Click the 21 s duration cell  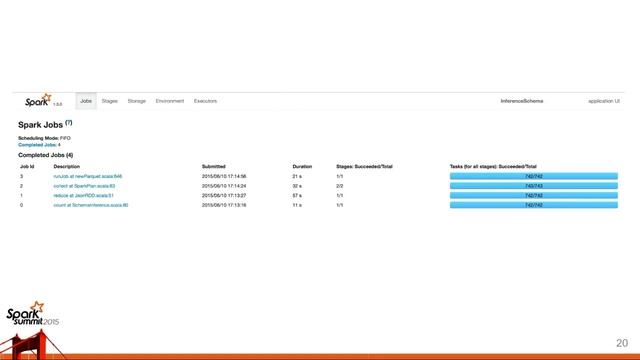click(297, 176)
